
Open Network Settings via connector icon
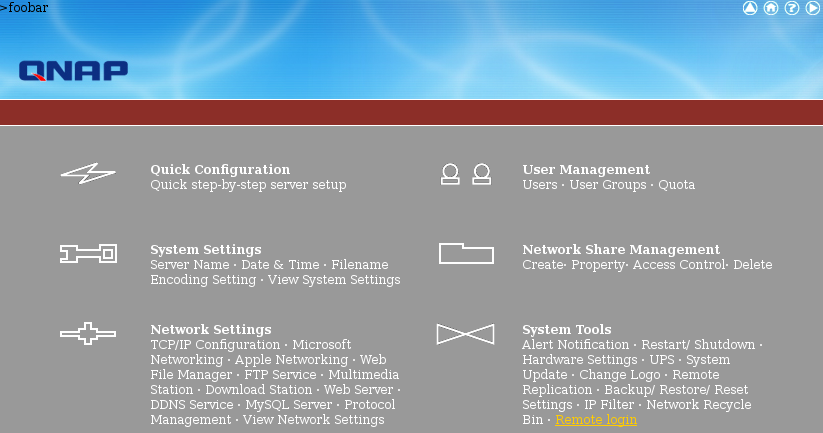point(88,333)
